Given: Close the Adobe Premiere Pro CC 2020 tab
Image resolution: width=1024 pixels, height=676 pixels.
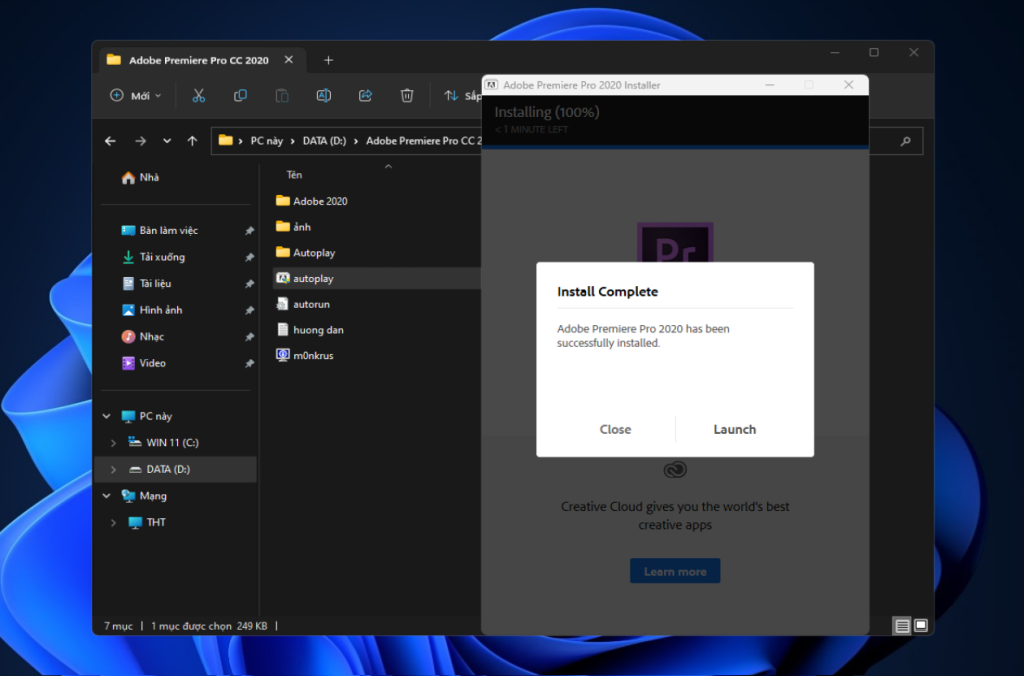Looking at the screenshot, I should point(289,59).
